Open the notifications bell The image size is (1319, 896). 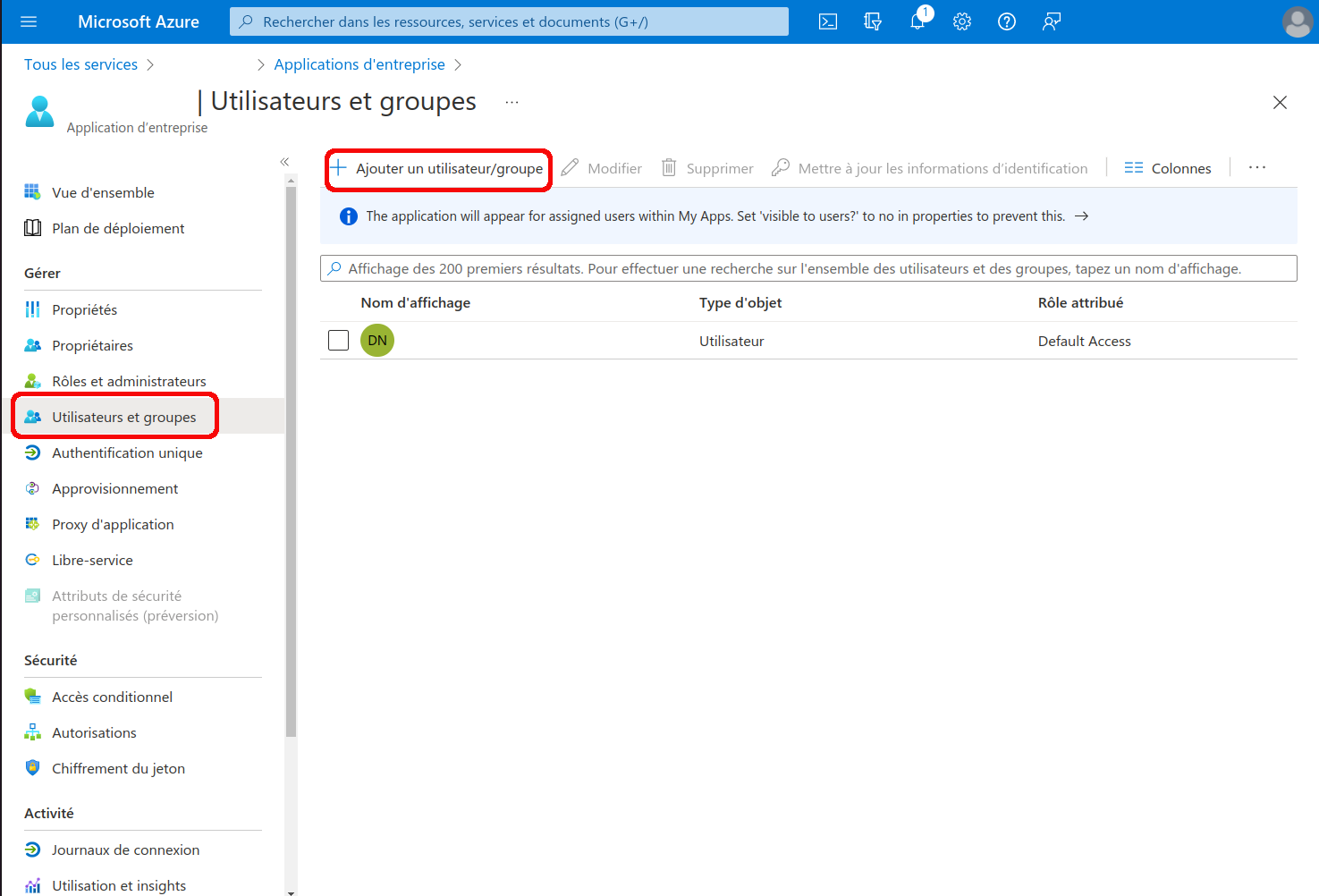(917, 21)
